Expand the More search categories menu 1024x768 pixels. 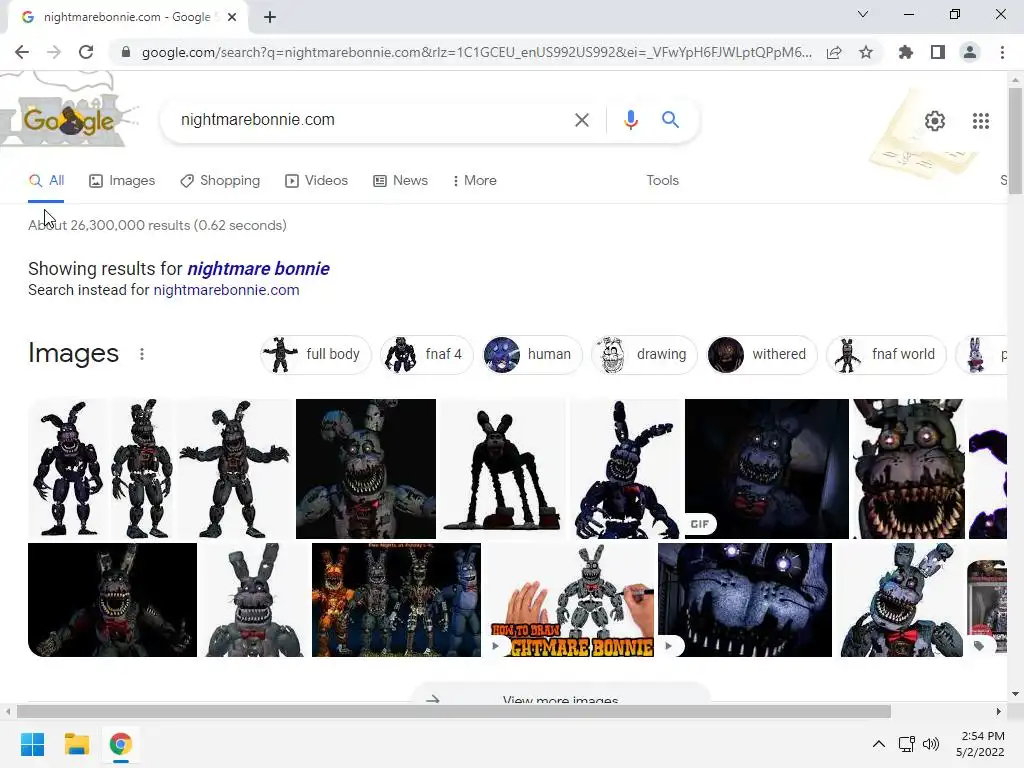(x=475, y=180)
